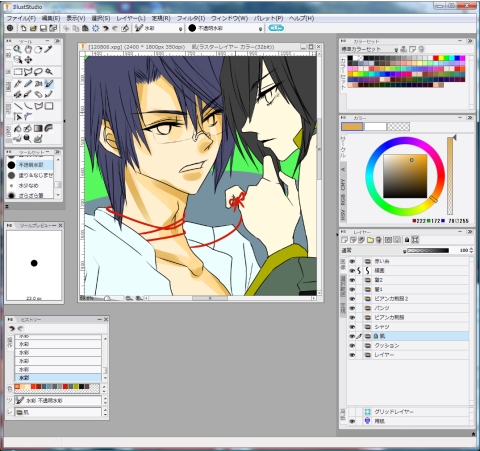Select the Hand pan tool
Image resolution: width=480 pixels, height=451 pixels.
click(x=28, y=50)
